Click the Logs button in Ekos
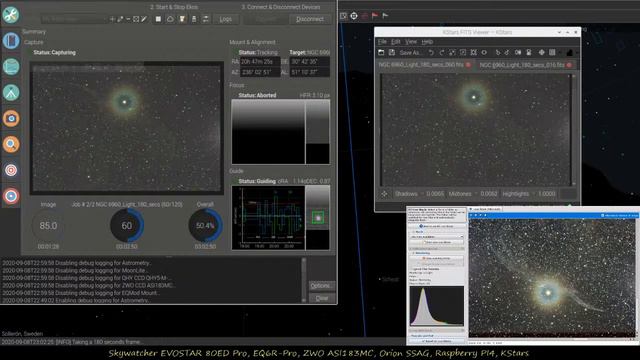 [225, 19]
